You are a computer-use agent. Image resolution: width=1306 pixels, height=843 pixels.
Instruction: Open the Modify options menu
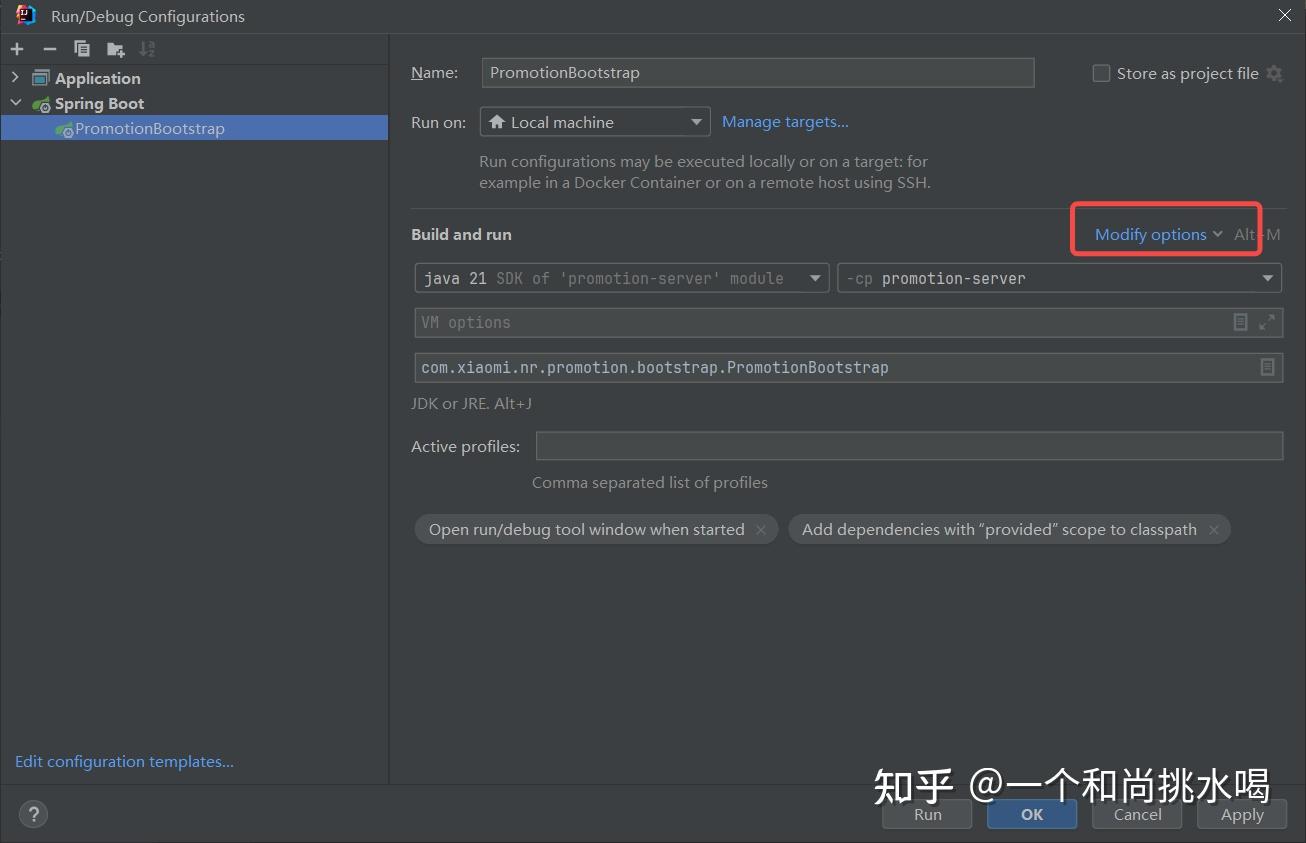pyautogui.click(x=1151, y=234)
